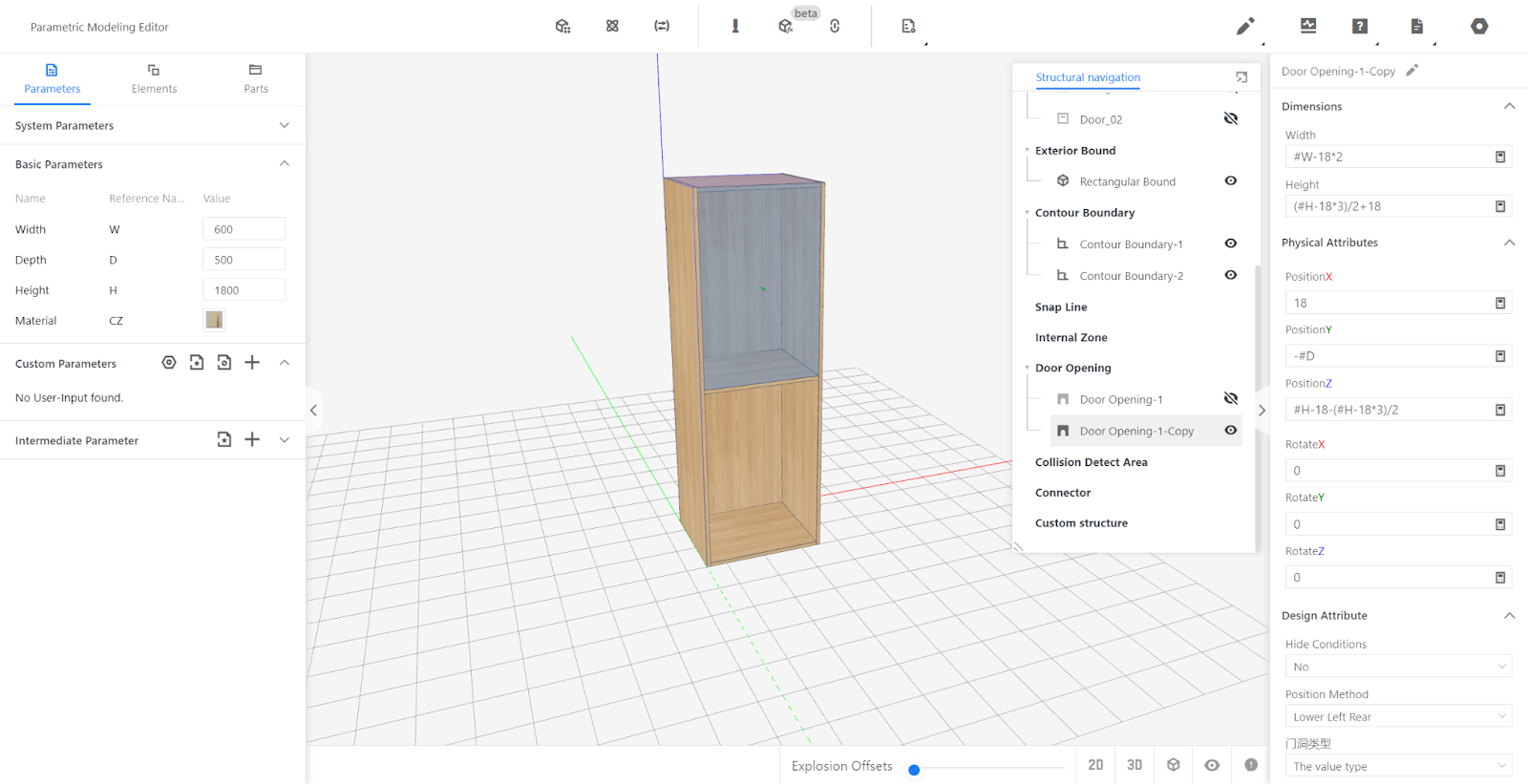Open the Position Method dropdown
Screen dimensions: 1528x784
coord(1397,717)
